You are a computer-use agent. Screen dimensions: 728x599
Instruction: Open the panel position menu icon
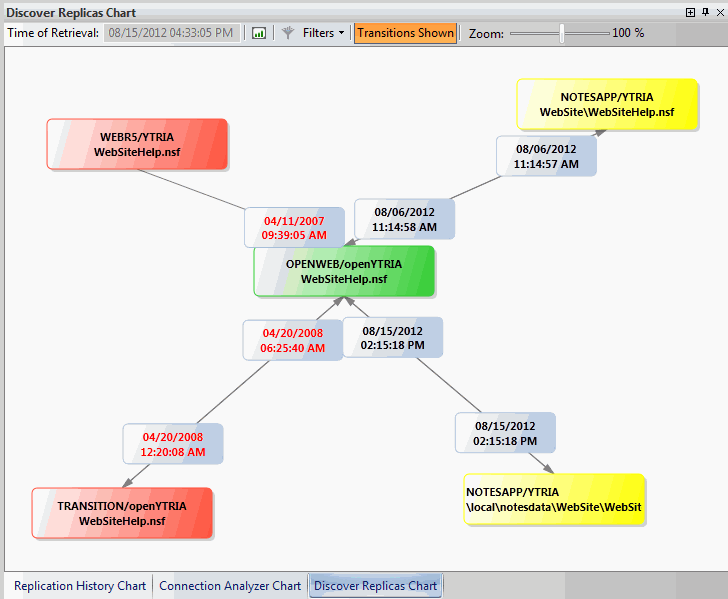[690, 12]
